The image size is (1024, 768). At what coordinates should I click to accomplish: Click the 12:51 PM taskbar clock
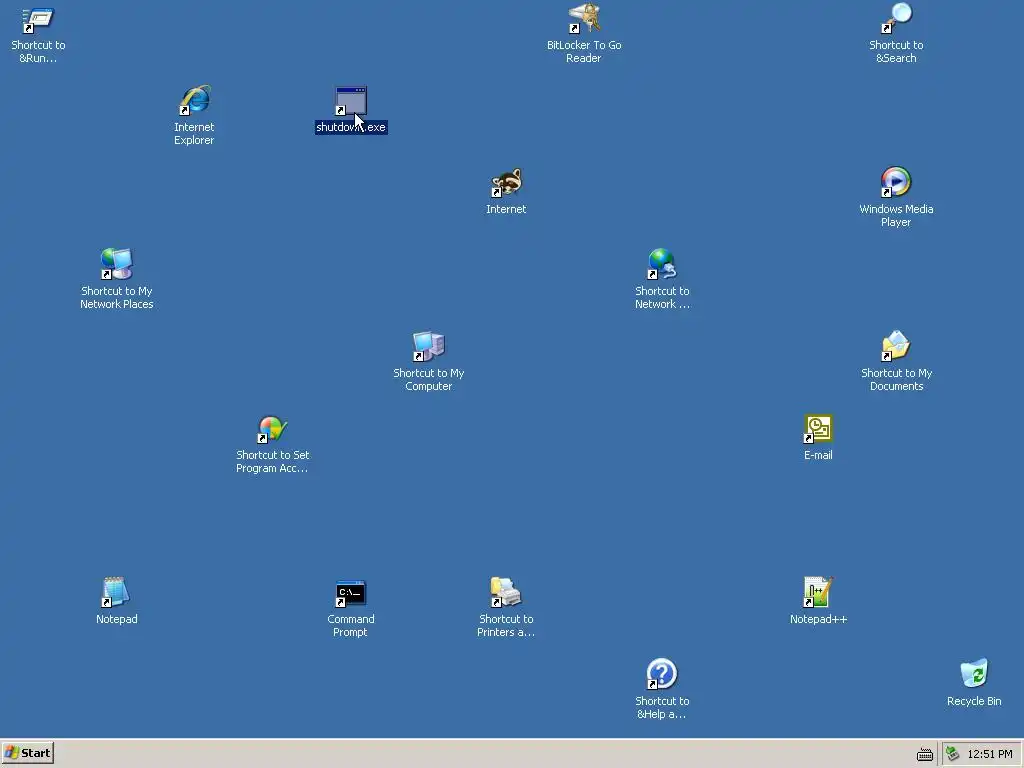pyautogui.click(x=989, y=754)
